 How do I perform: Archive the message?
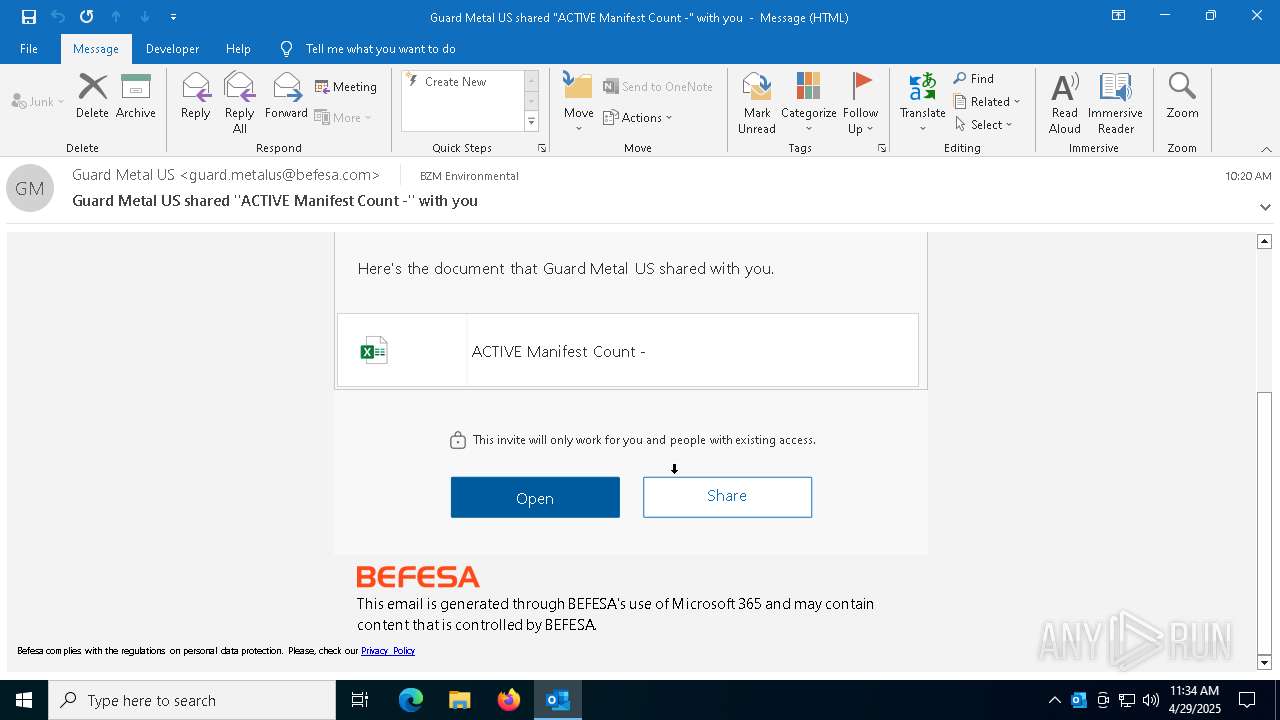(x=136, y=96)
